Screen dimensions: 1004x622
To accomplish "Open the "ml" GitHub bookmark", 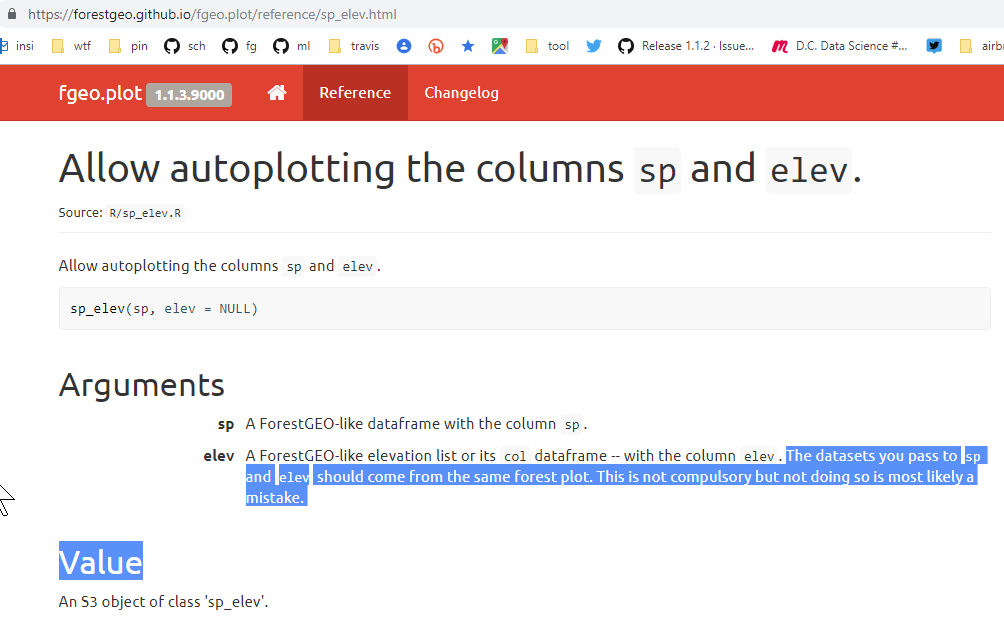I will (x=291, y=45).
